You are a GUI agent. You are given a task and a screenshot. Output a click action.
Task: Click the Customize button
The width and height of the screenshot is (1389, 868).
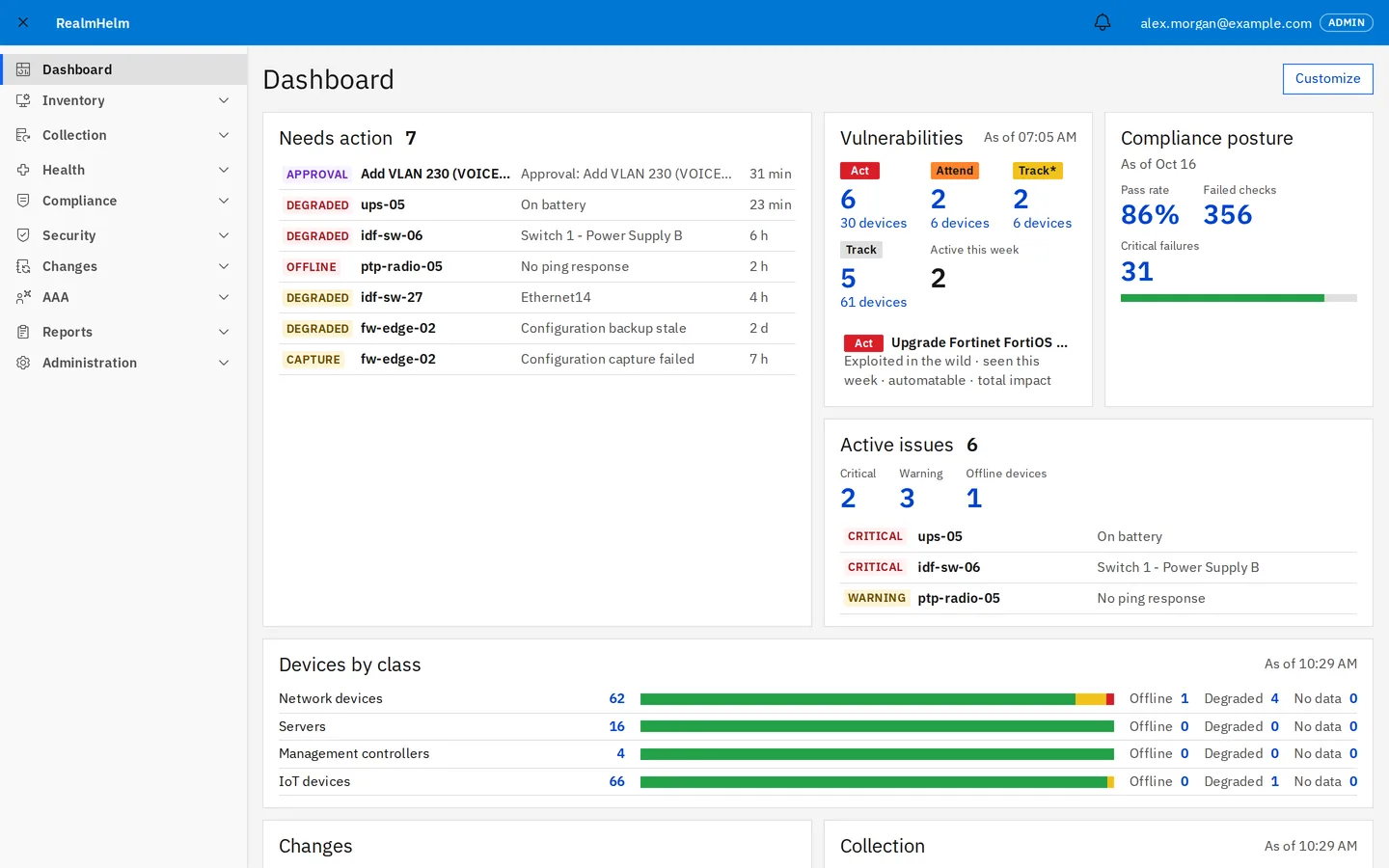[1327, 79]
